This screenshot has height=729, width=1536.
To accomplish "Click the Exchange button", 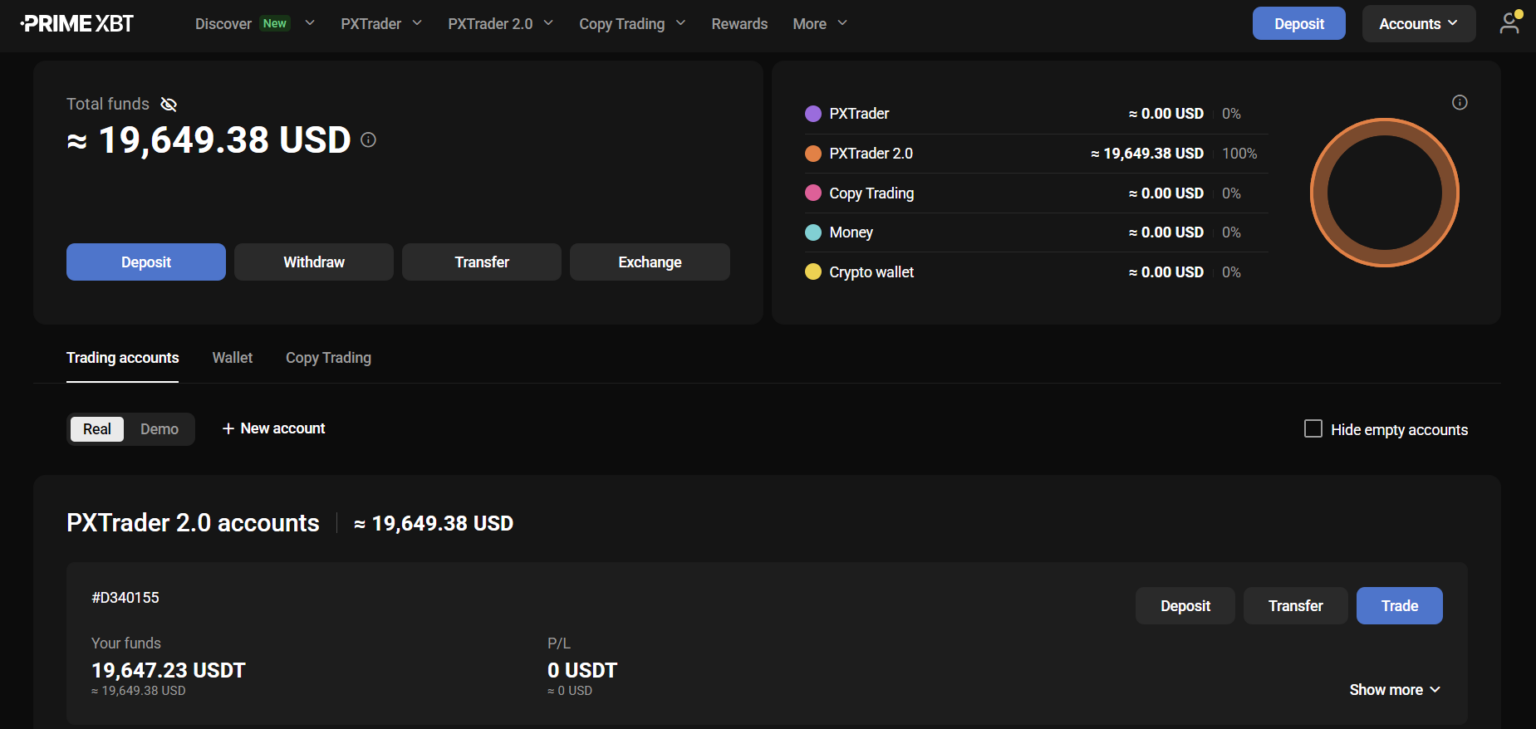I will 650,262.
